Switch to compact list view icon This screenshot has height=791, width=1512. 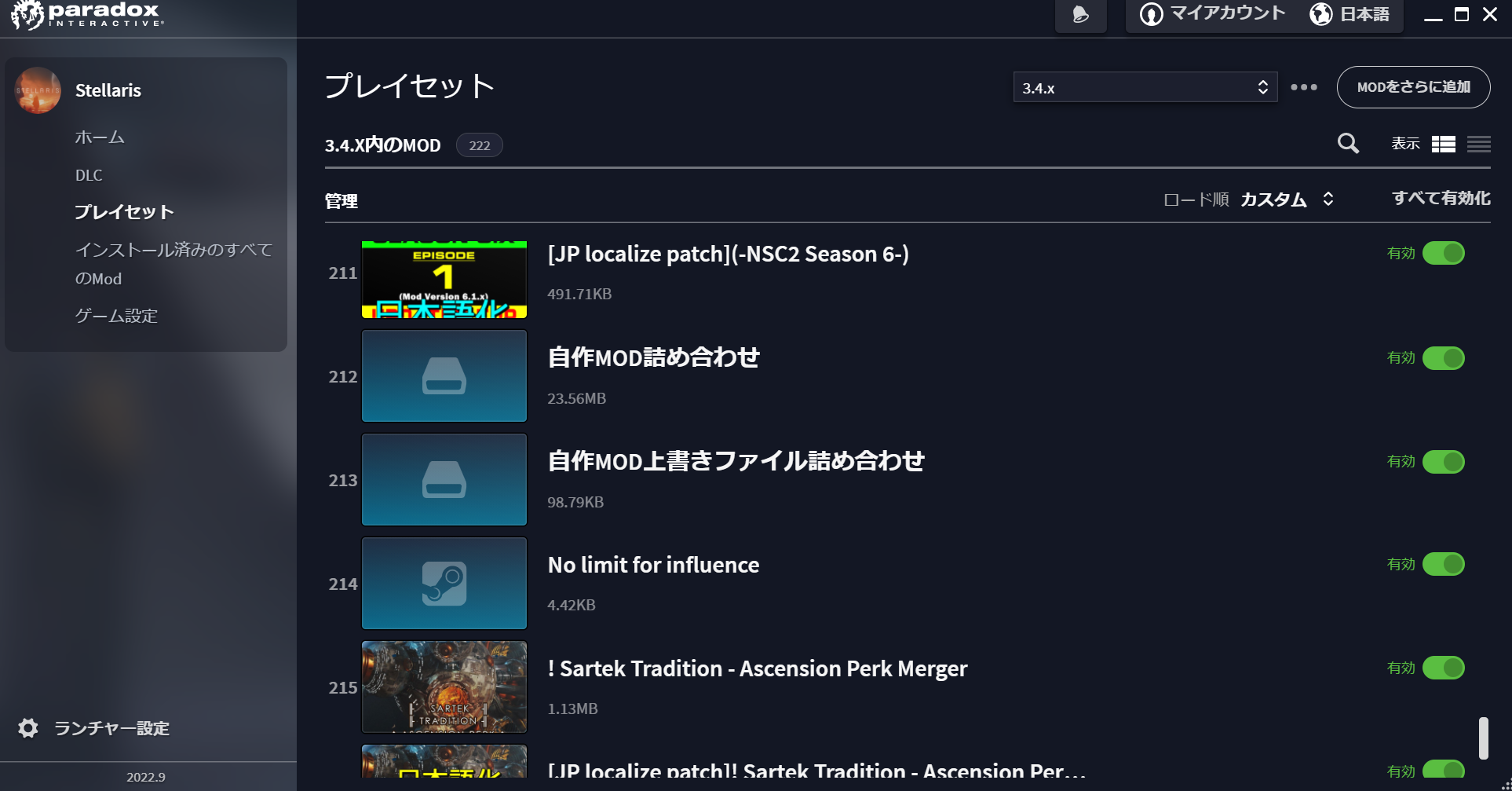(1479, 144)
